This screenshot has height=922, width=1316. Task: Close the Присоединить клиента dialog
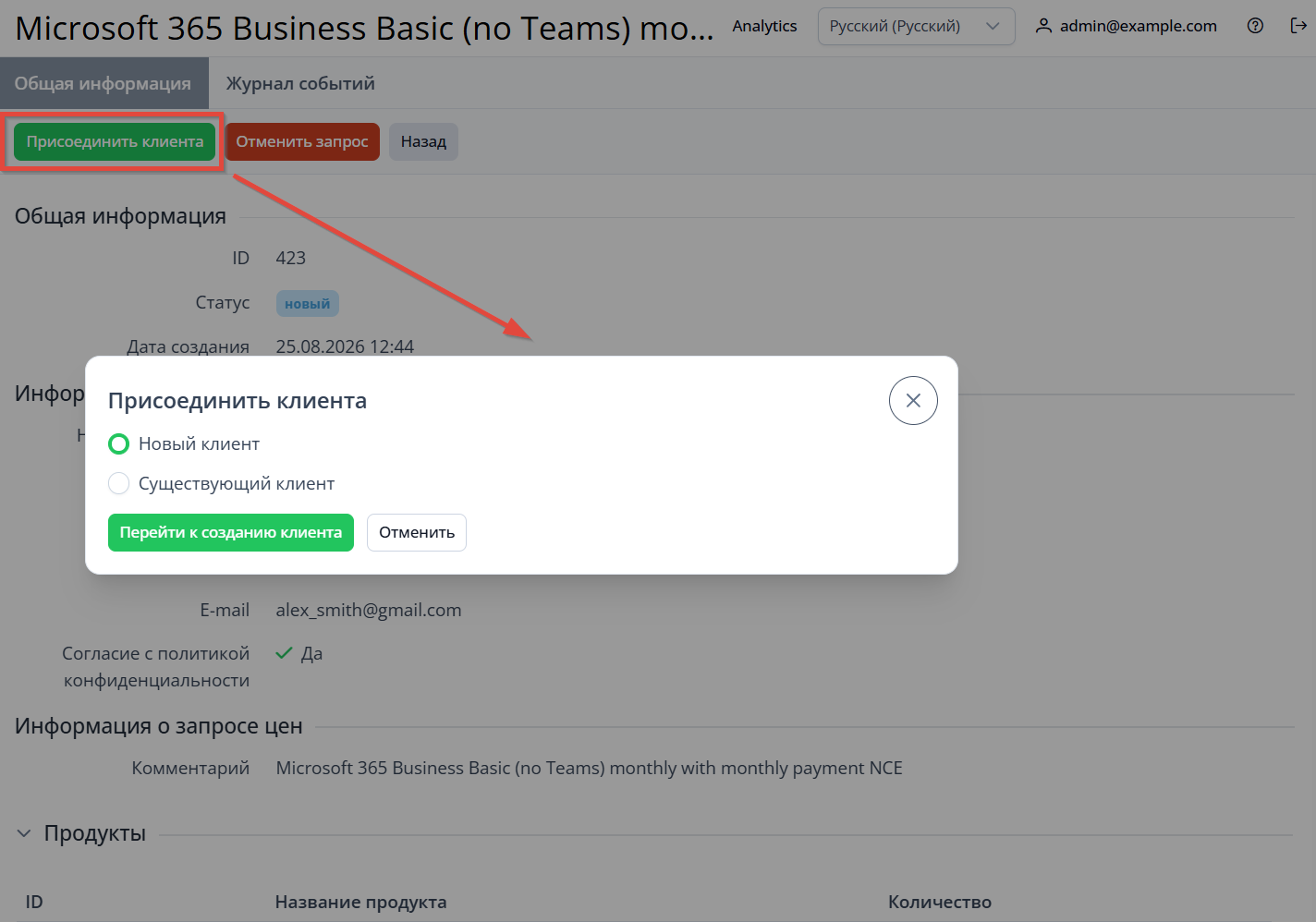point(913,400)
